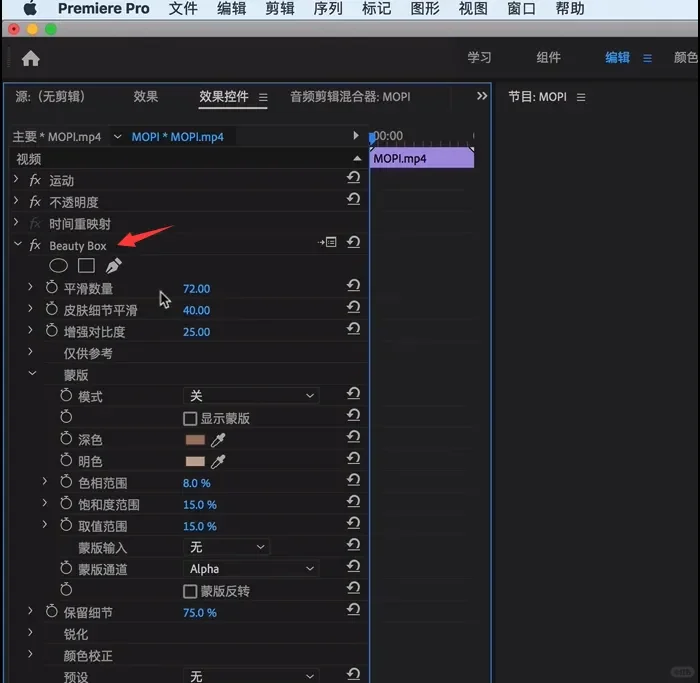Toggle the fx switch for 不透明度
This screenshot has width=700, height=683.
pyautogui.click(x=35, y=202)
